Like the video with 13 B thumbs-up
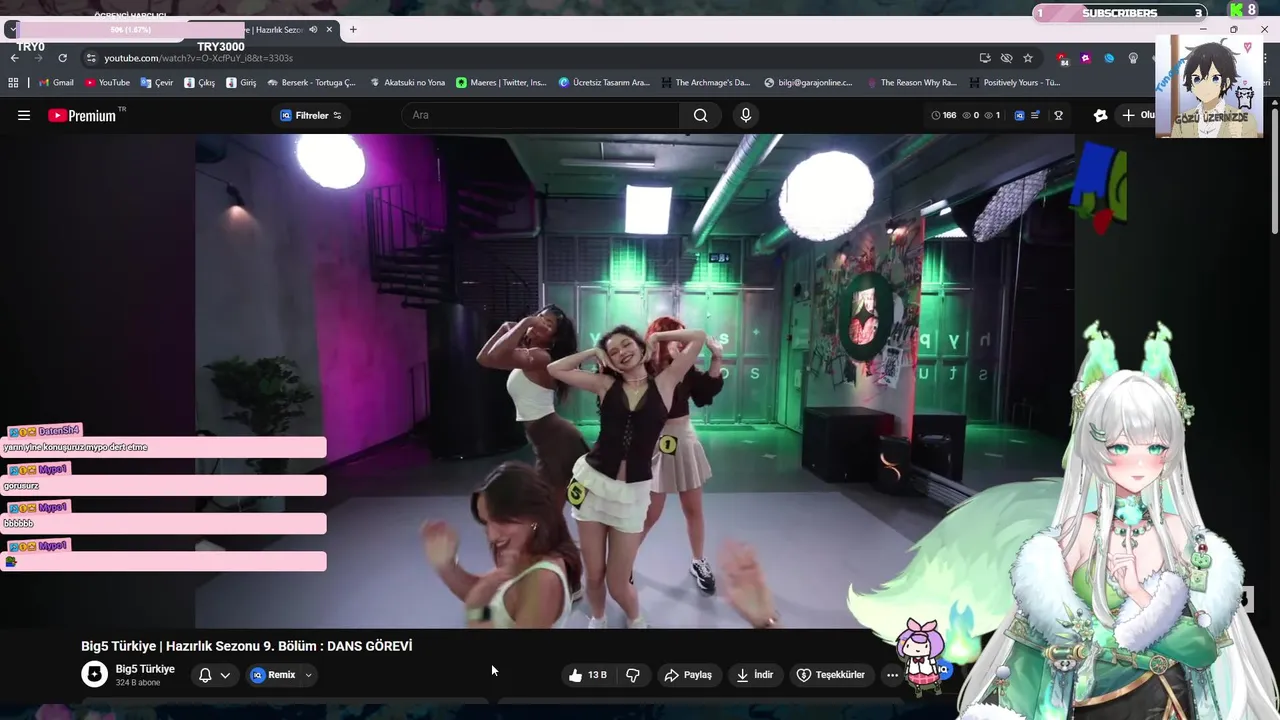This screenshot has height=720, width=1280. [588, 675]
